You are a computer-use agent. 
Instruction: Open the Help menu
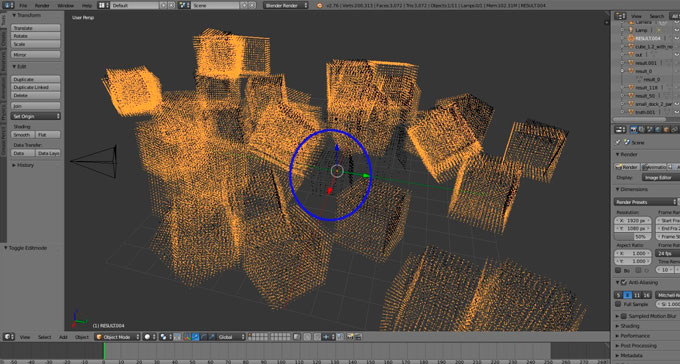coord(87,6)
